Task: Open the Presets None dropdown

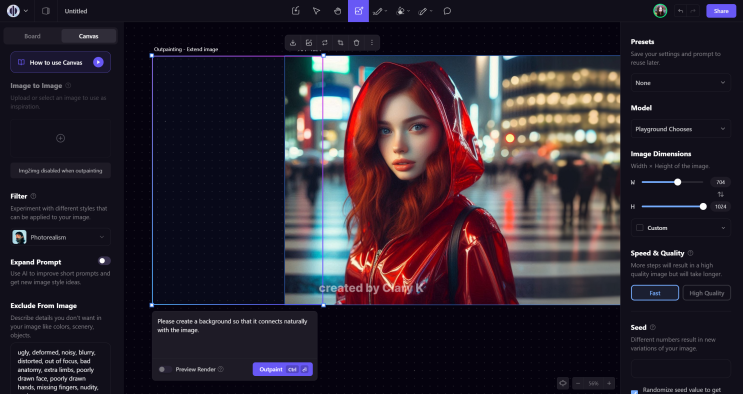Action: point(680,83)
